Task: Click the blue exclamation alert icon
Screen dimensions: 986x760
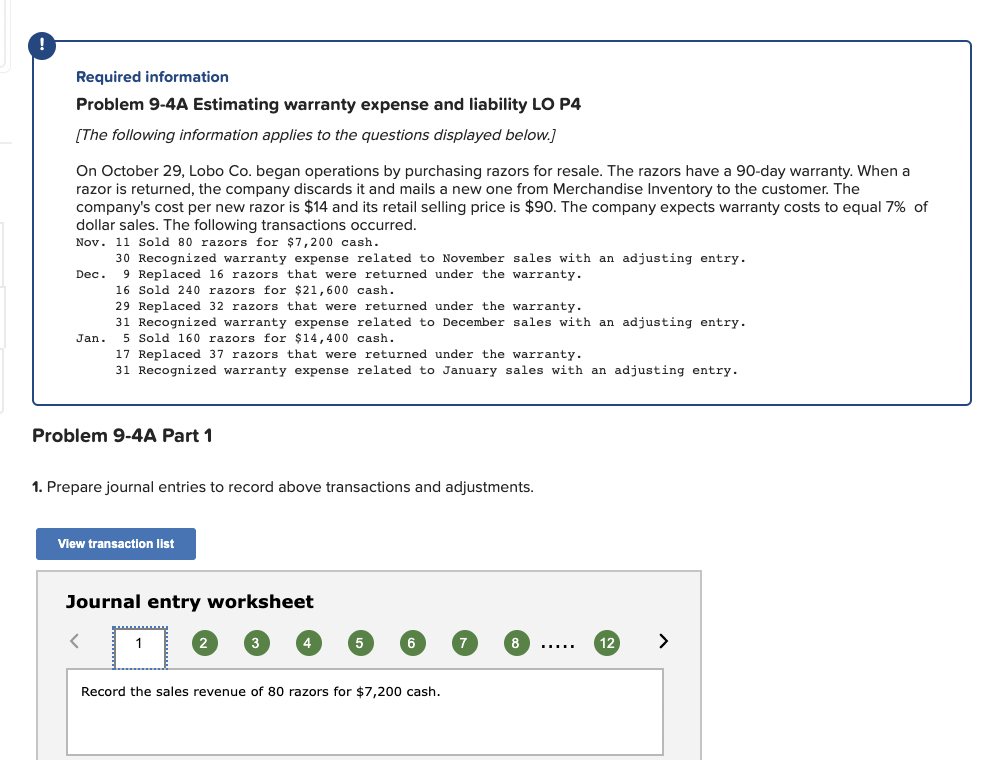Action: tap(41, 45)
